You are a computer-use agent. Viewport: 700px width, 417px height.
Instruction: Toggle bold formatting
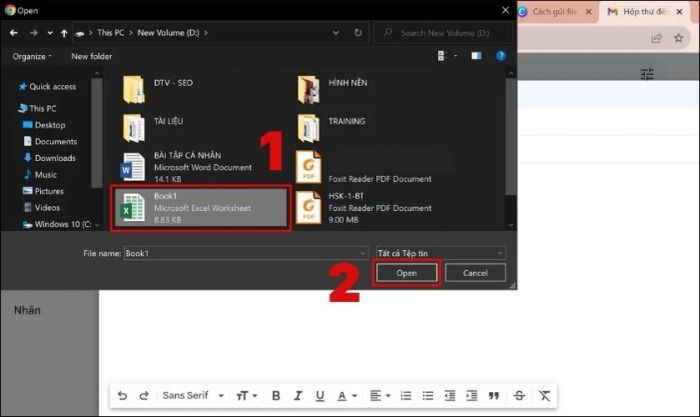[276, 395]
